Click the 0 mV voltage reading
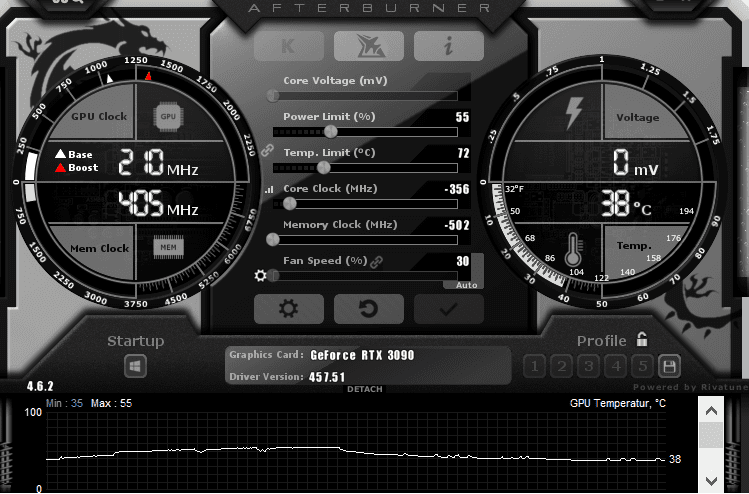Viewport: 749px width, 494px height. [635, 162]
